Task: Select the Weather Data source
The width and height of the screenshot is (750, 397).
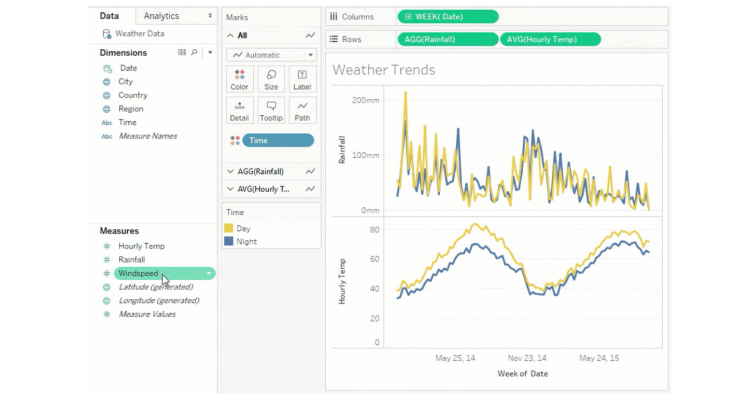Action: (139, 33)
